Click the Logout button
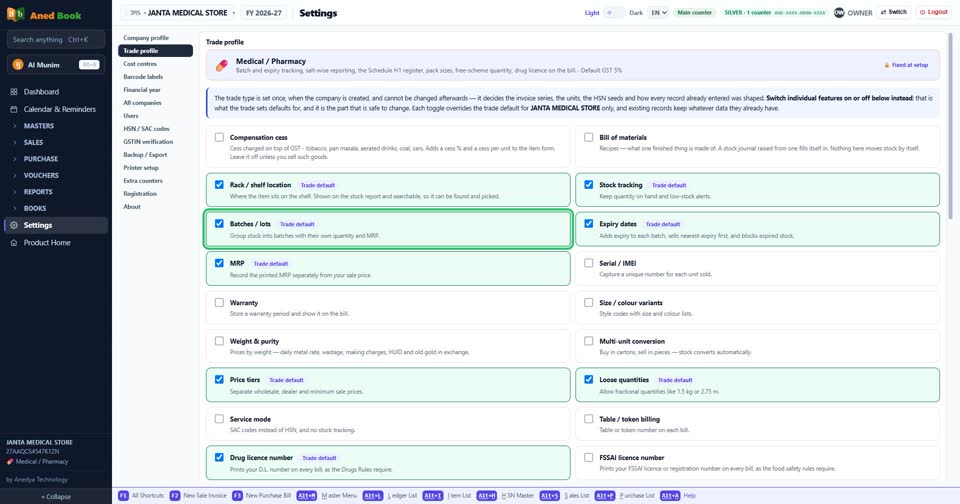This screenshot has height=504, width=960. 934,12
